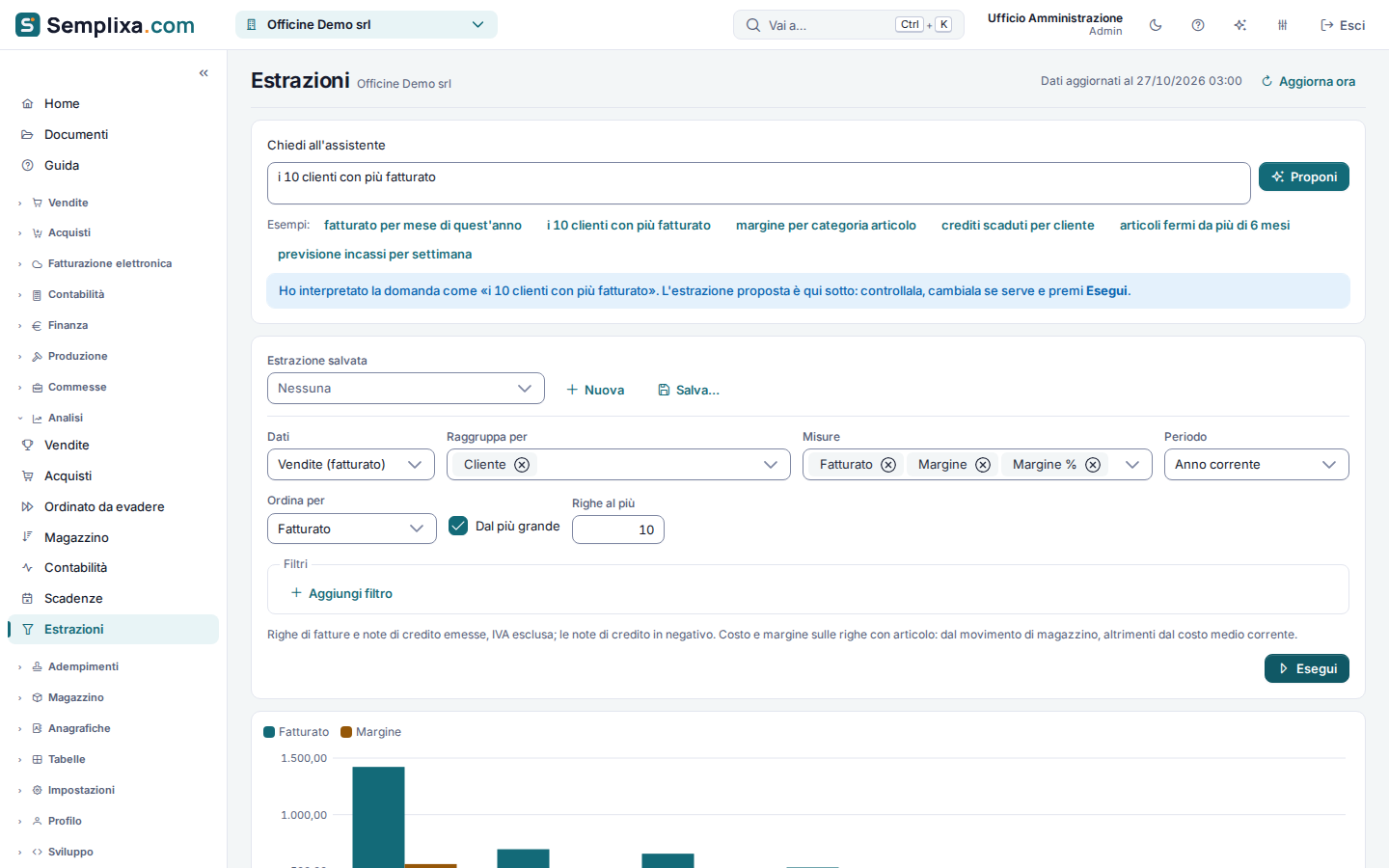Viewport: 1389px width, 868px height.
Task: Open Guida in the sidebar
Action: coord(113,165)
